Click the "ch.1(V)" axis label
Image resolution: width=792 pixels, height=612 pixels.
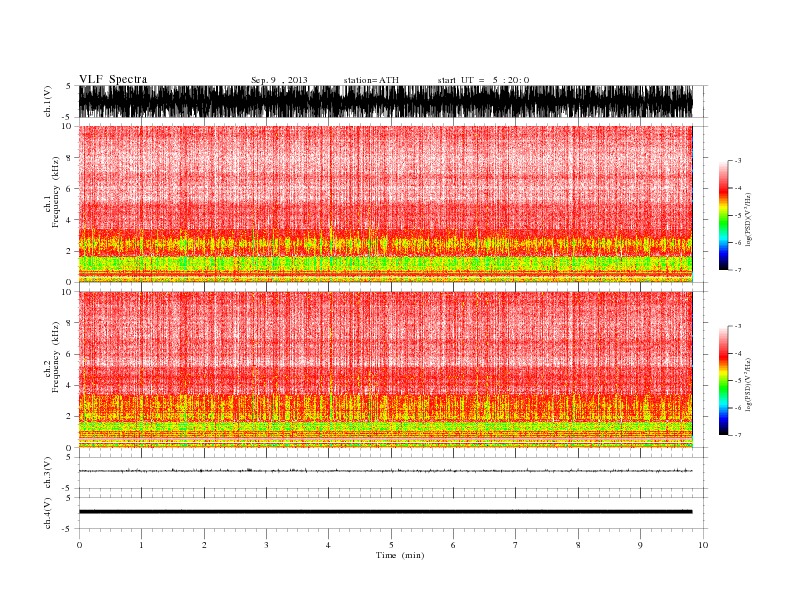point(48,101)
